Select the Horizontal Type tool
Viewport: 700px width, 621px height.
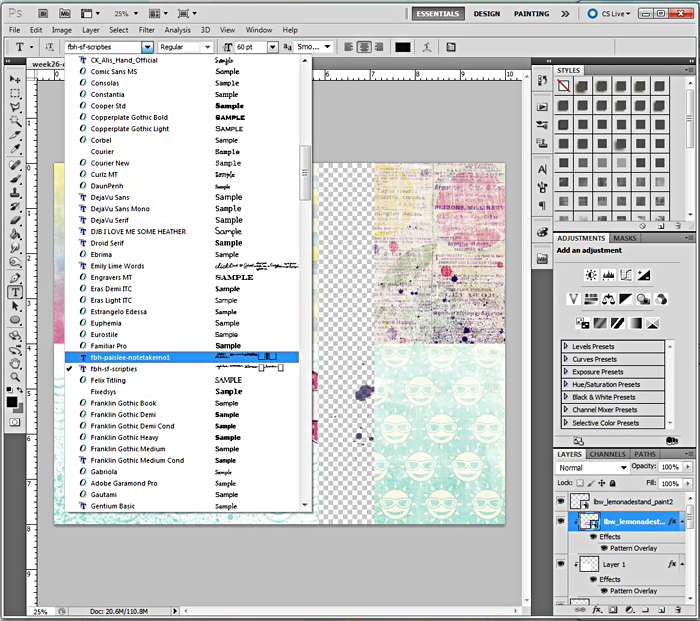(15, 292)
